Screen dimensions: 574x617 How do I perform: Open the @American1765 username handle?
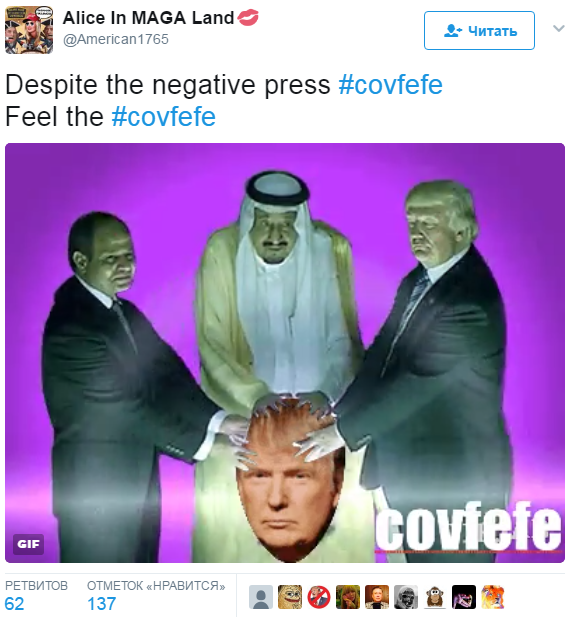116,39
